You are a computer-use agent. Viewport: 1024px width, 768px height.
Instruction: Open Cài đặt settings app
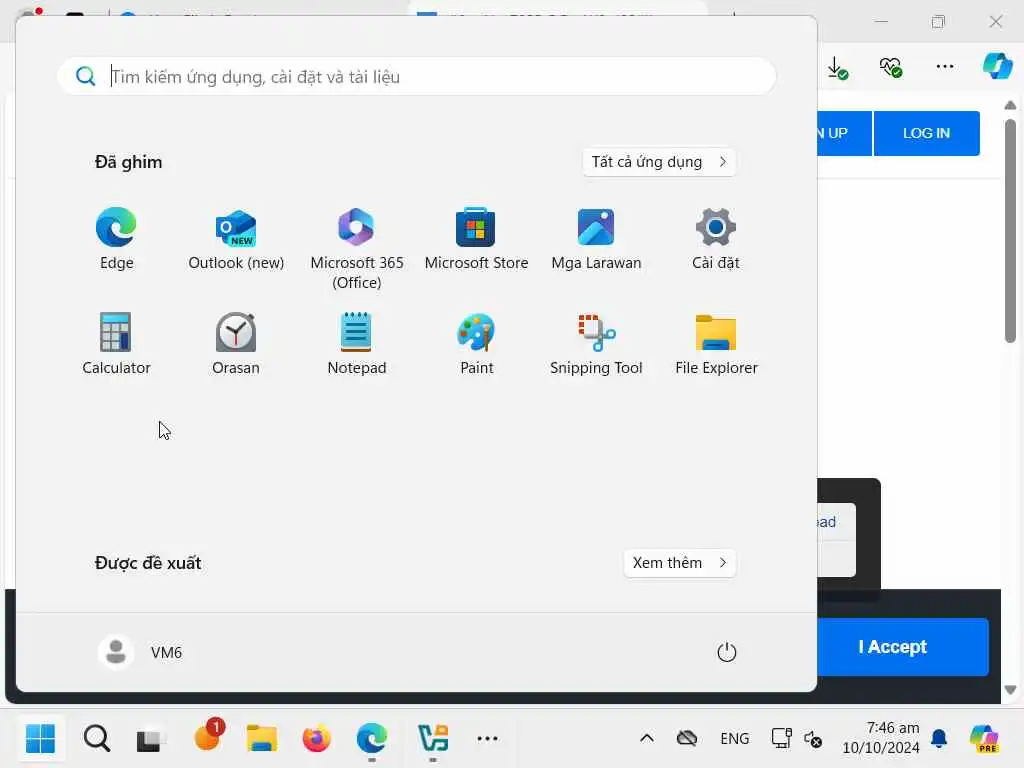pyautogui.click(x=716, y=238)
